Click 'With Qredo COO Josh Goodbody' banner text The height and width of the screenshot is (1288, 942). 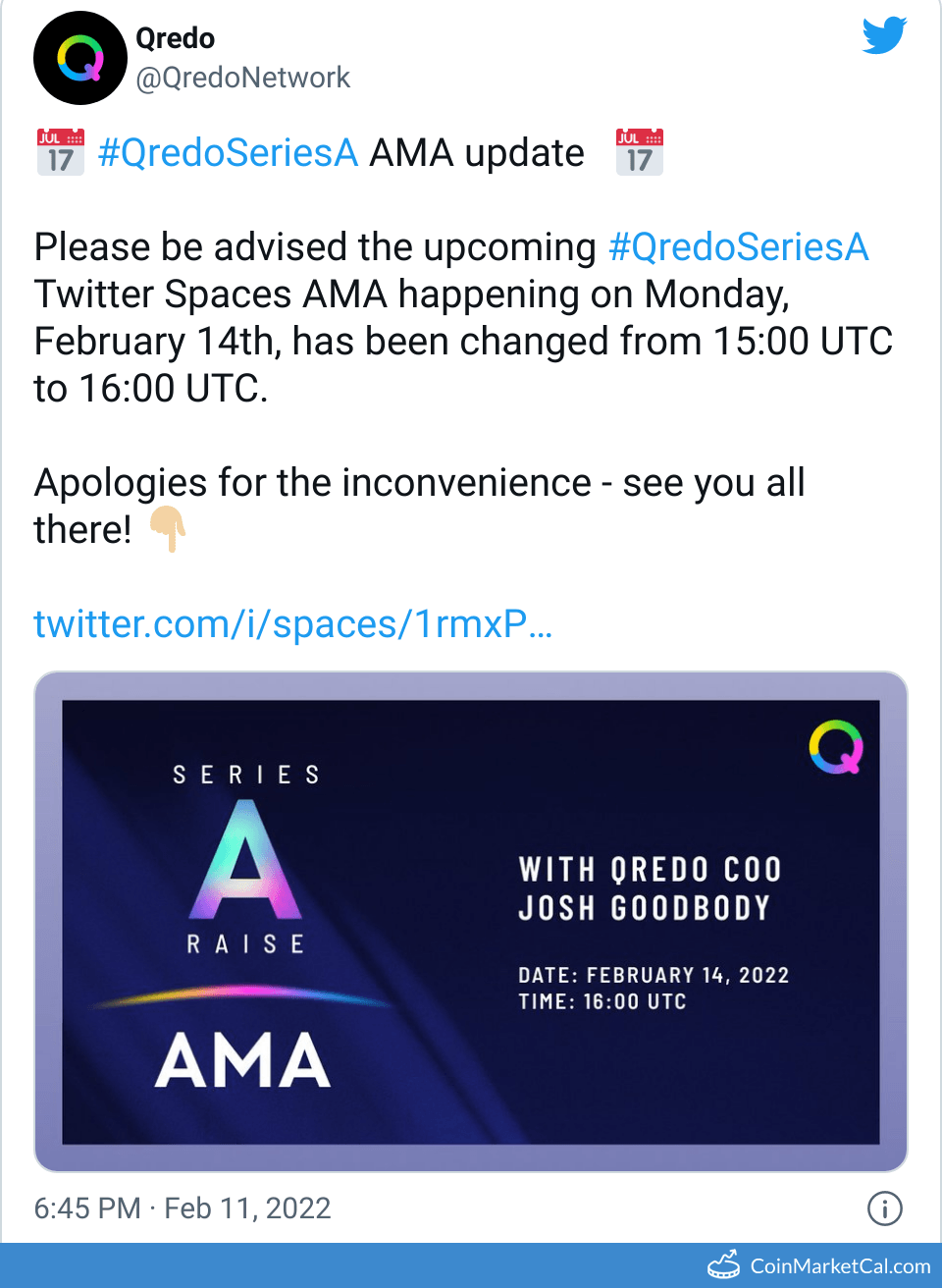(x=650, y=888)
